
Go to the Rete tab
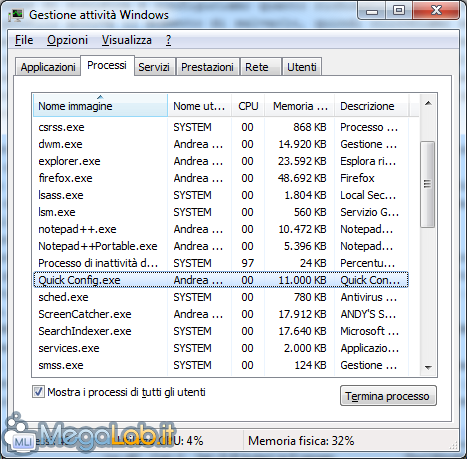pos(261,67)
